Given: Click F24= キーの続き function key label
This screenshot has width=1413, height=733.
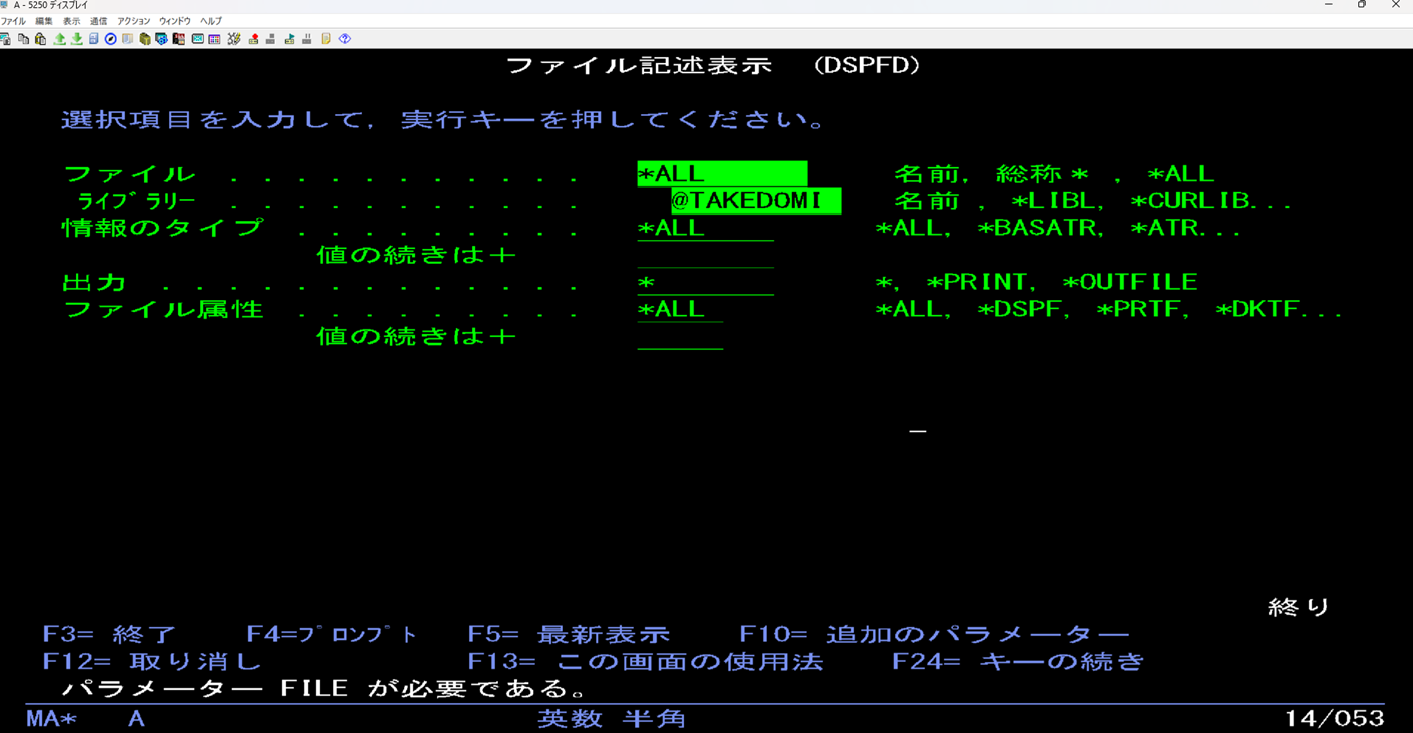Looking at the screenshot, I should 1018,662.
